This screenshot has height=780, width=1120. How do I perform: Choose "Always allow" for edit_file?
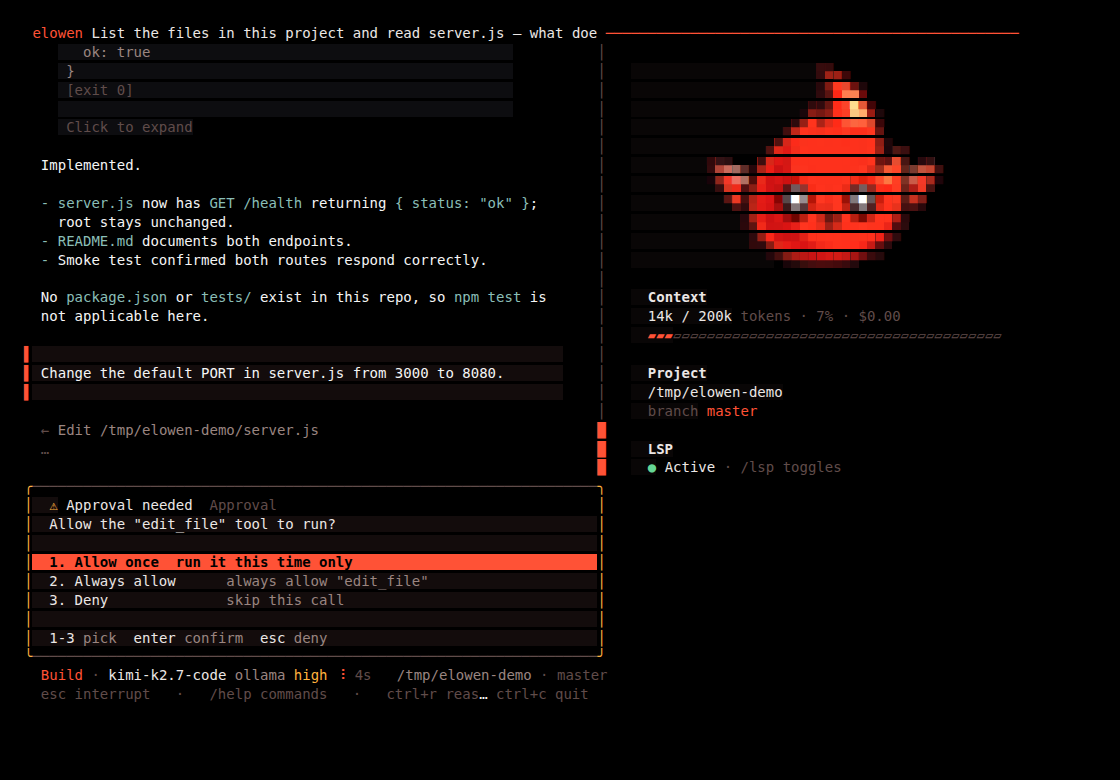point(314,581)
